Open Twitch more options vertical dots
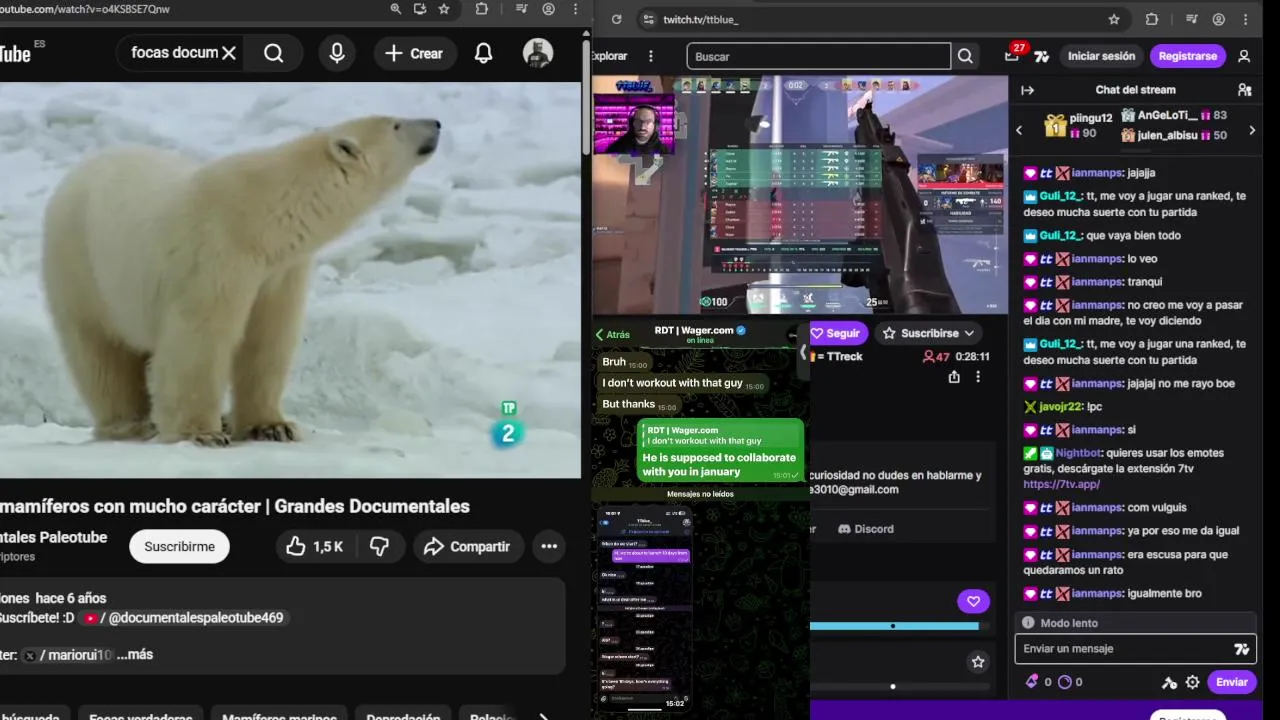 (651, 56)
